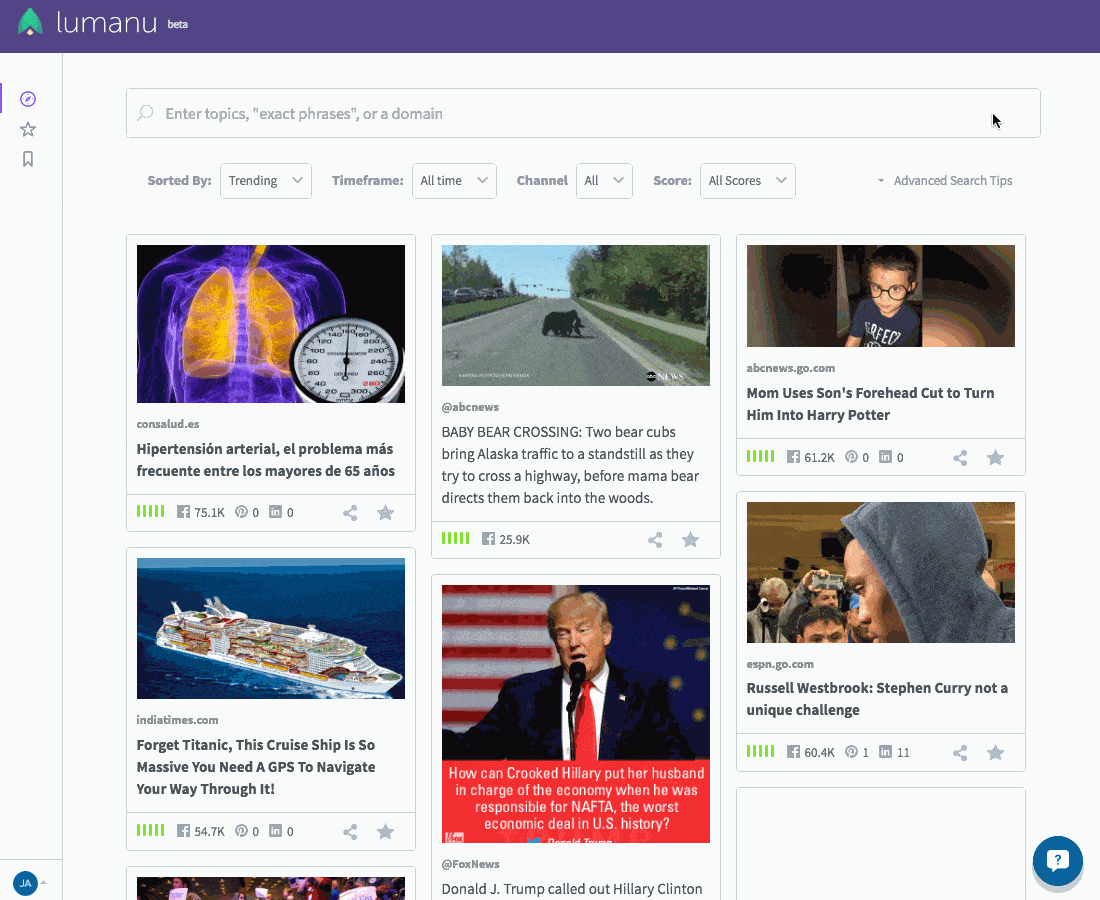Click the boy with glasses thumbnail
The image size is (1100, 900).
pos(880,296)
